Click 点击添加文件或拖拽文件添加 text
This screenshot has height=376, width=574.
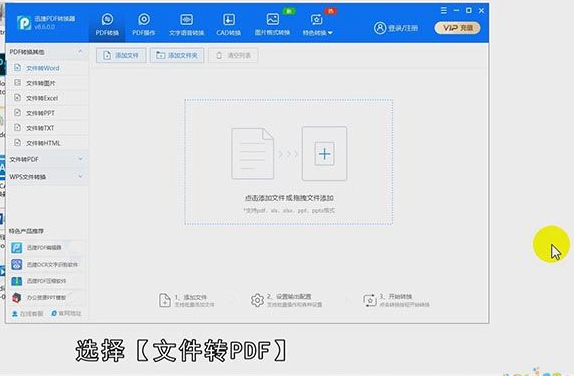coord(289,198)
